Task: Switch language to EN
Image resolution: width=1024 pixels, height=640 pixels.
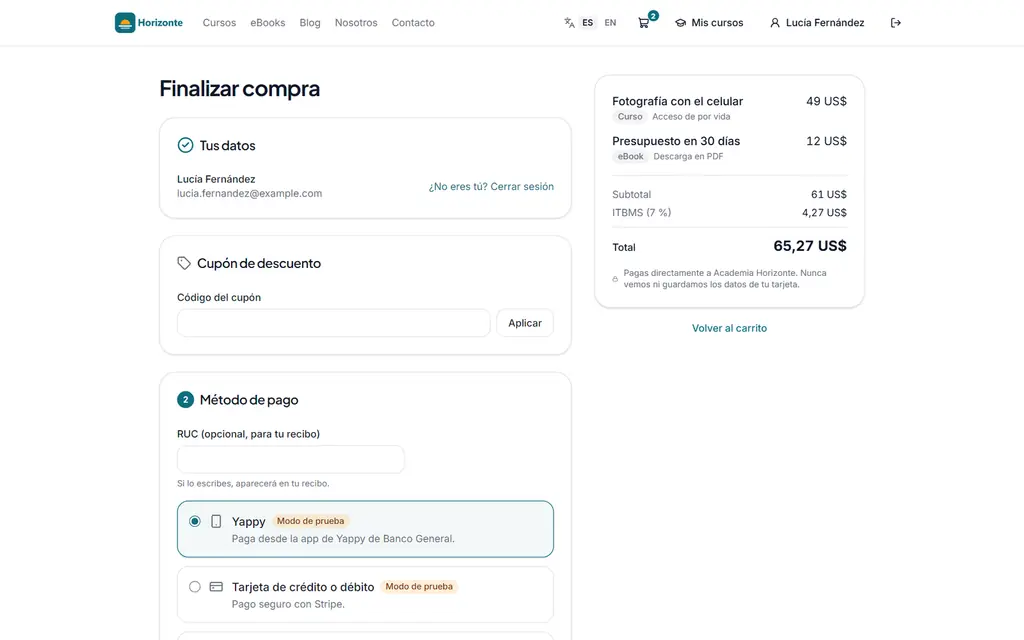Action: tap(610, 23)
